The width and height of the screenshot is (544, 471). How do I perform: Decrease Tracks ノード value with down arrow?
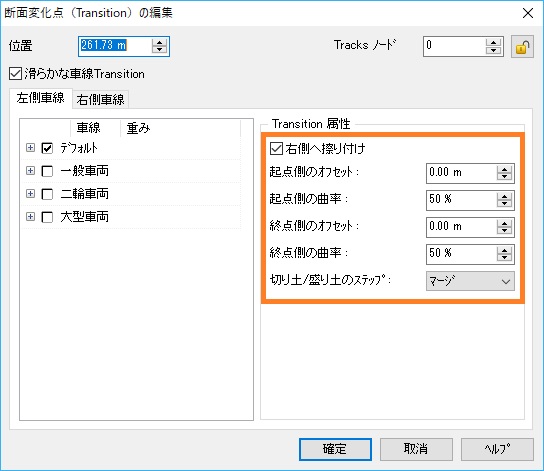pos(493,50)
